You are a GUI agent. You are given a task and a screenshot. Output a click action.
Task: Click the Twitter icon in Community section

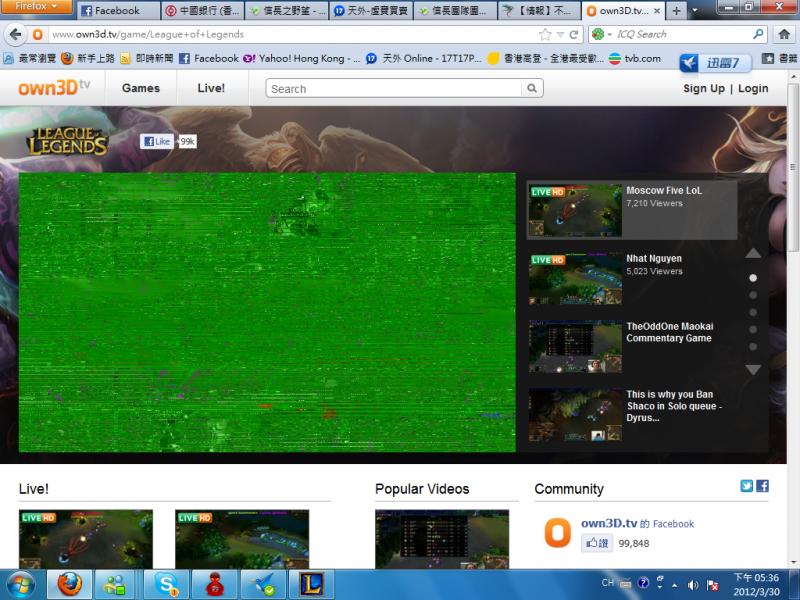pyautogui.click(x=746, y=486)
